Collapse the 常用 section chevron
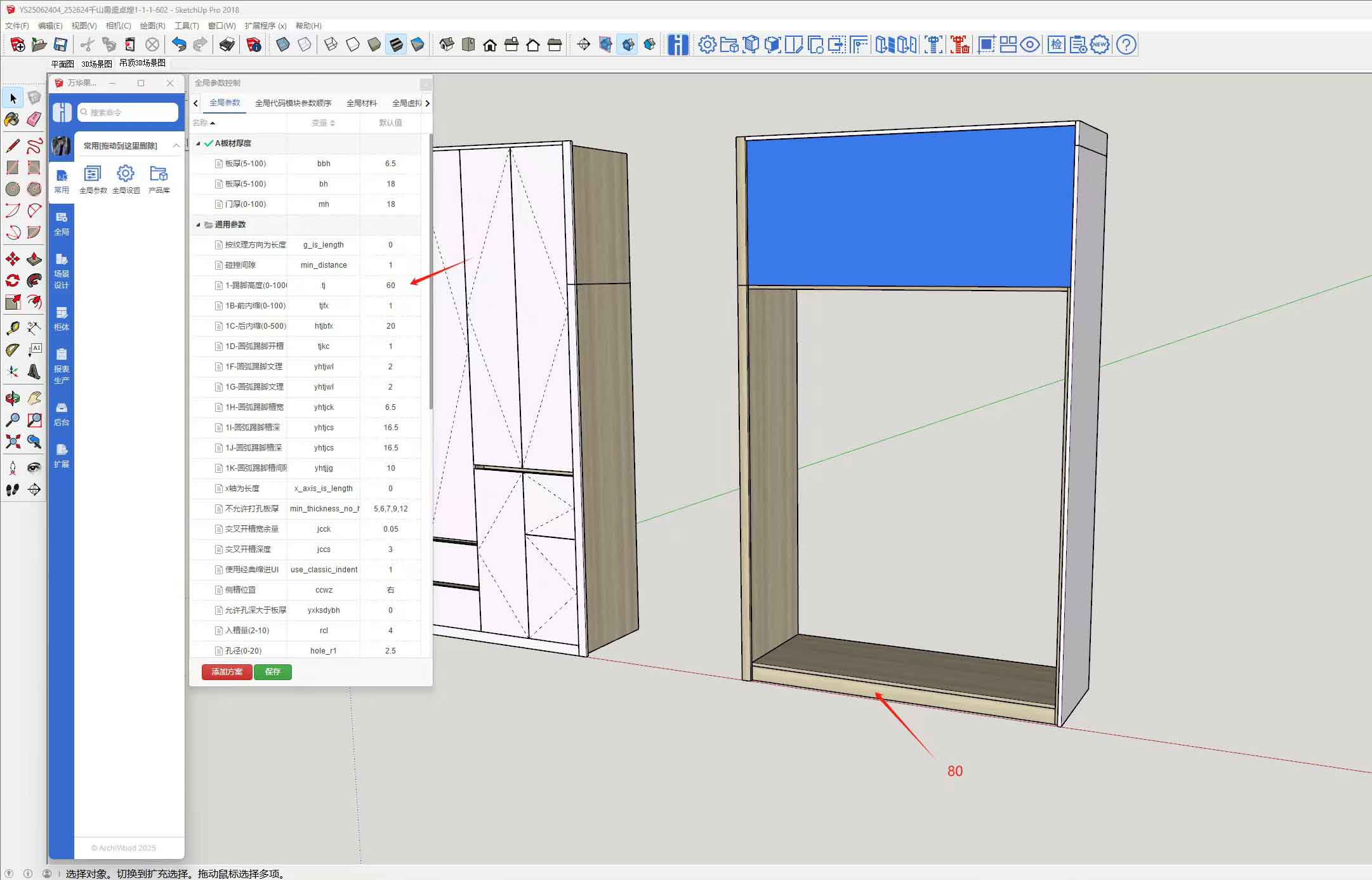This screenshot has height=880, width=1372. (x=176, y=146)
